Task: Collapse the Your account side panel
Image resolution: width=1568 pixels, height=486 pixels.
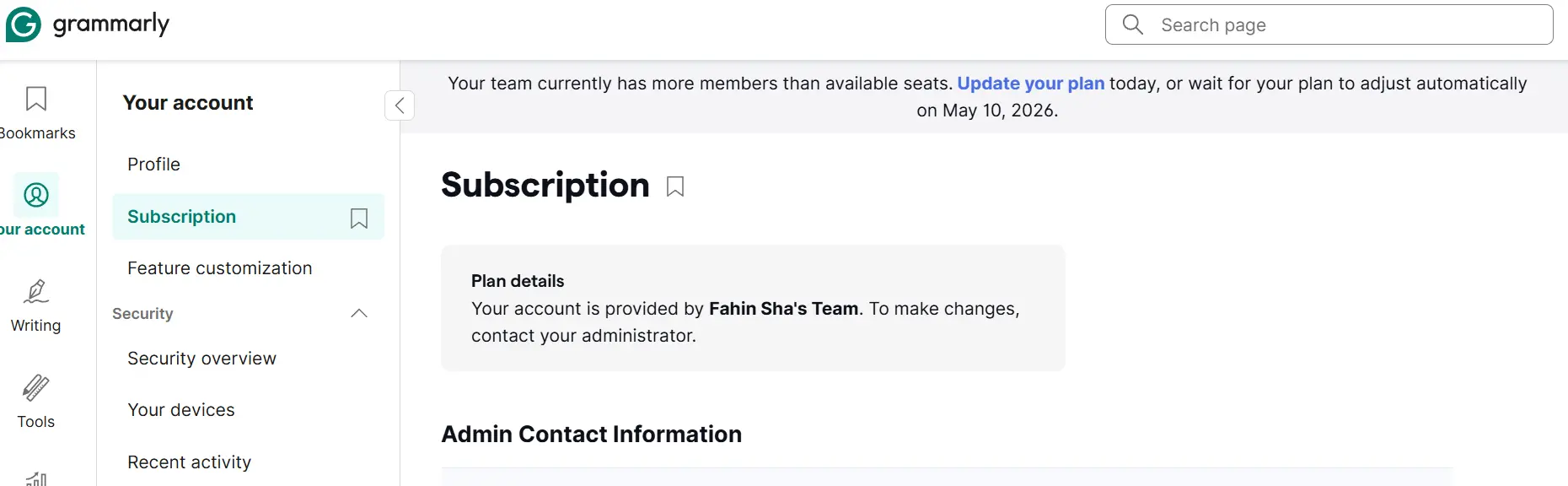Action: (400, 105)
